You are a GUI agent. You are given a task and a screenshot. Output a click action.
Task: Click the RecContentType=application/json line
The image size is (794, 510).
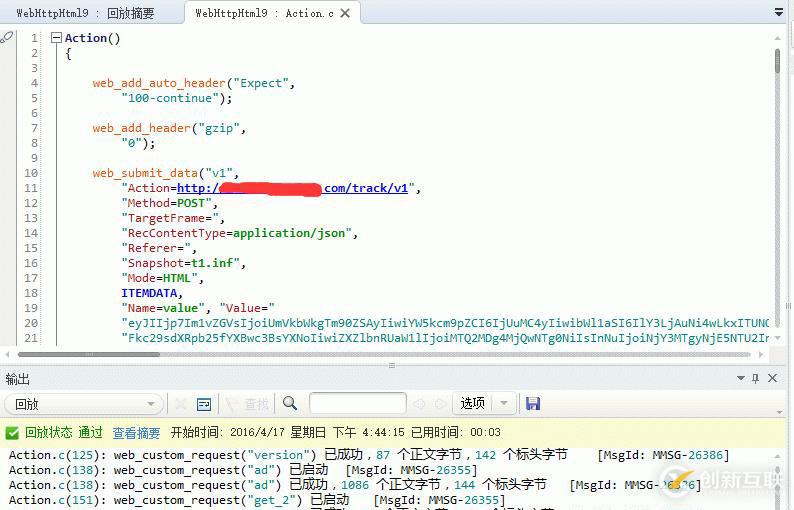240,233
